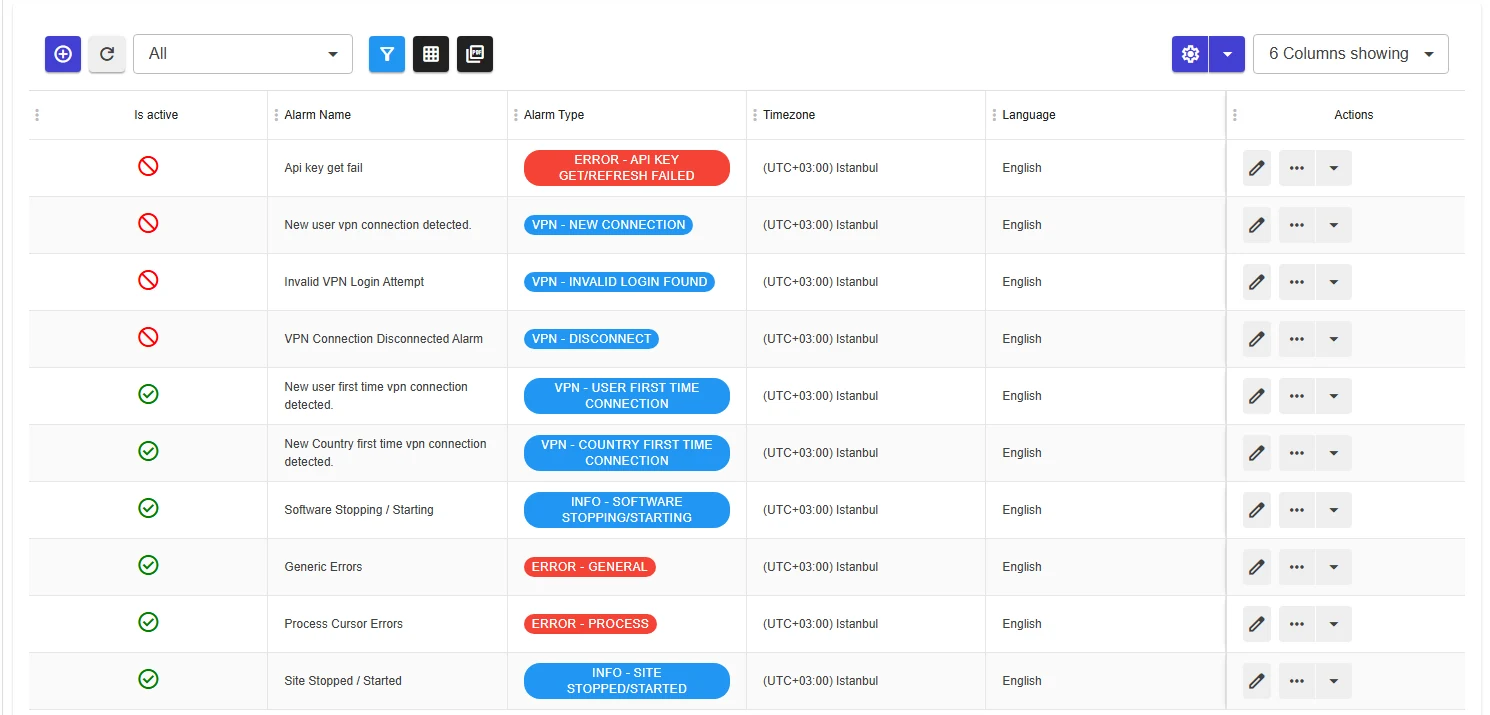Image resolution: width=1490 pixels, height=715 pixels.
Task: Open the arrow menu next to settings gear
Action: click(1227, 54)
